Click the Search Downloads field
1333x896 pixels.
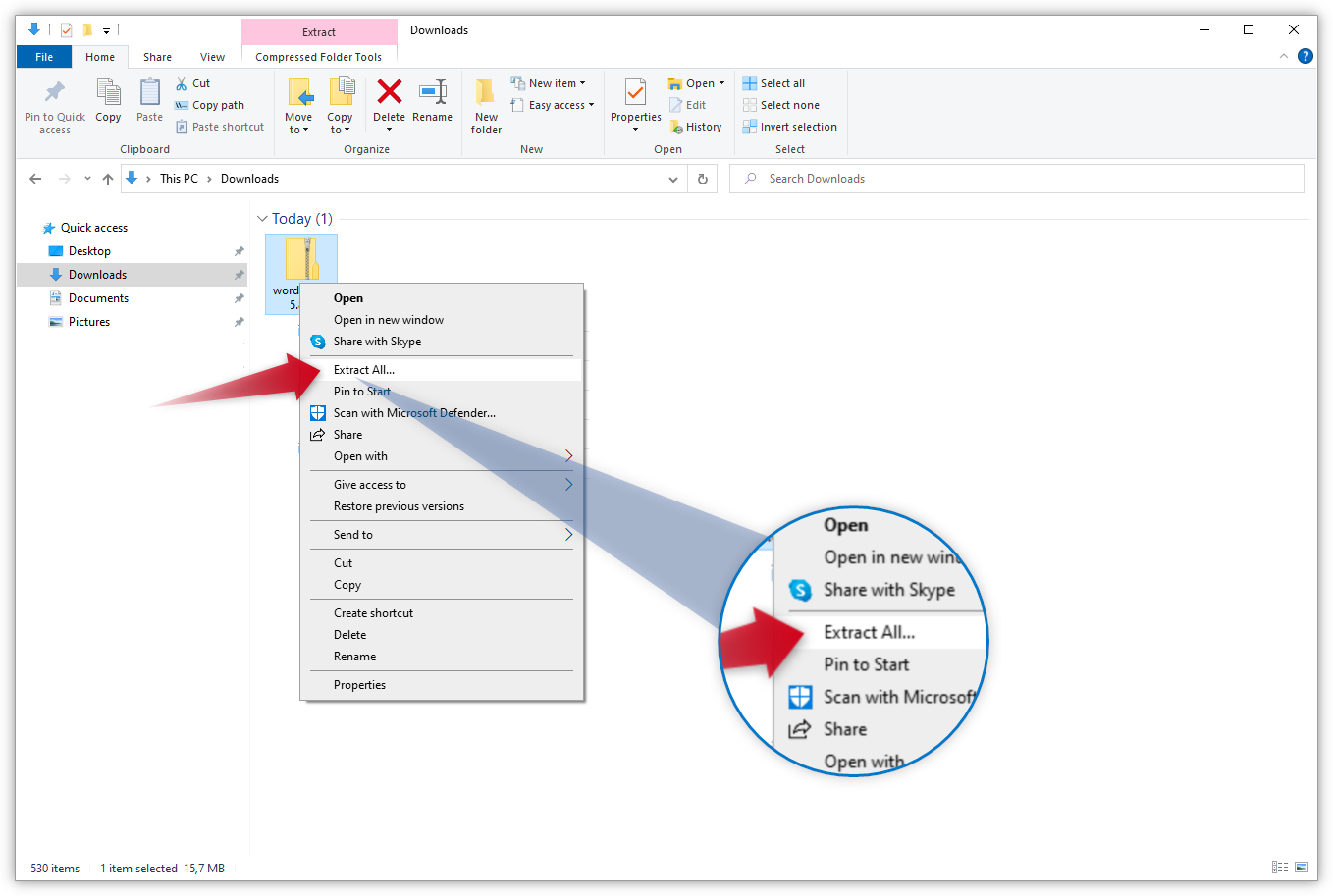(1021, 179)
